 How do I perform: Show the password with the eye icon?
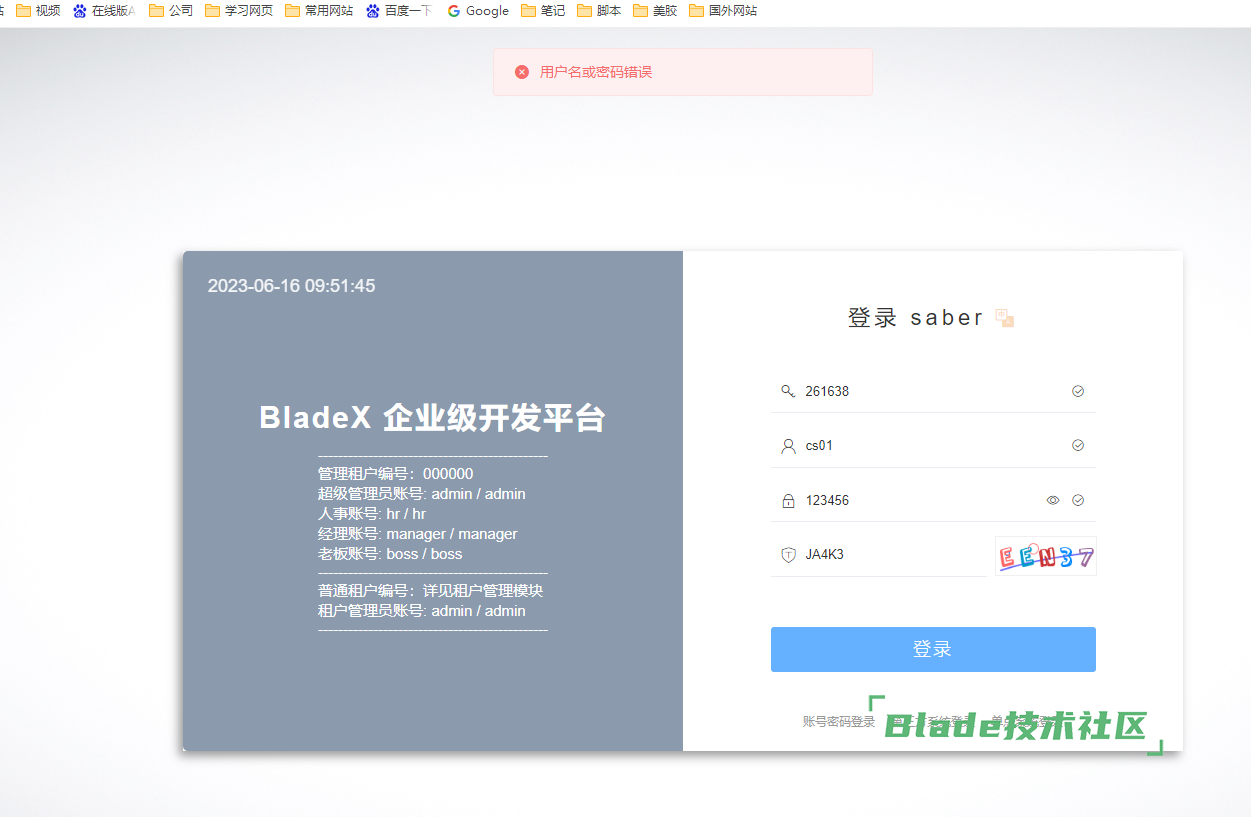point(1053,500)
